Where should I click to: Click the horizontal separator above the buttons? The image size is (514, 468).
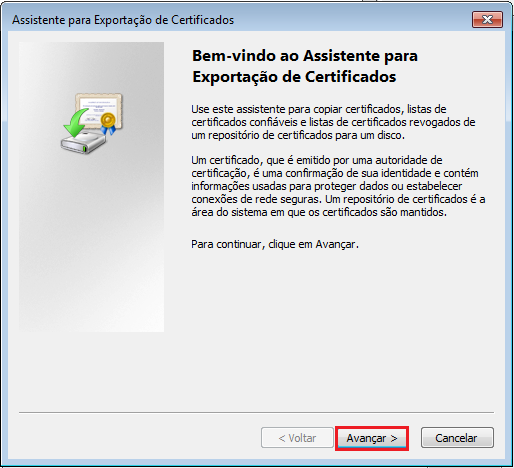pyautogui.click(x=256, y=412)
